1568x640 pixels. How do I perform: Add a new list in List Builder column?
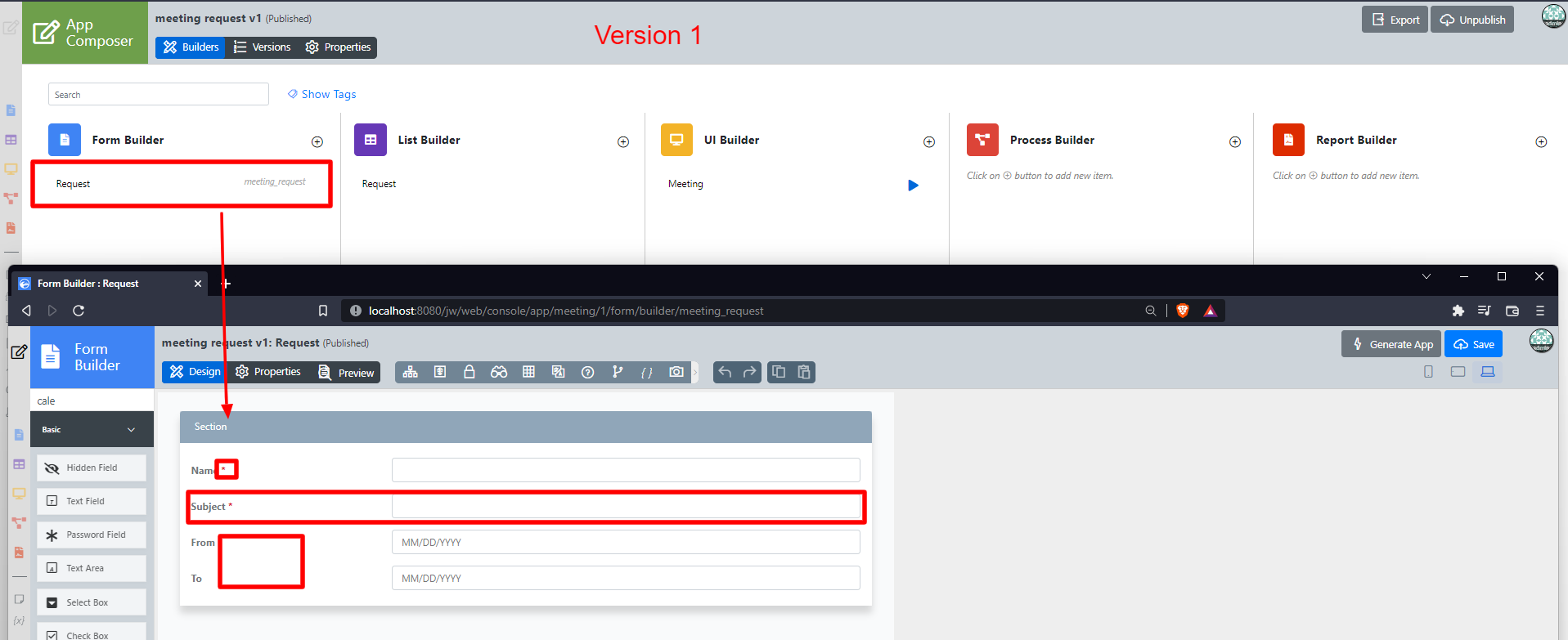[623, 142]
